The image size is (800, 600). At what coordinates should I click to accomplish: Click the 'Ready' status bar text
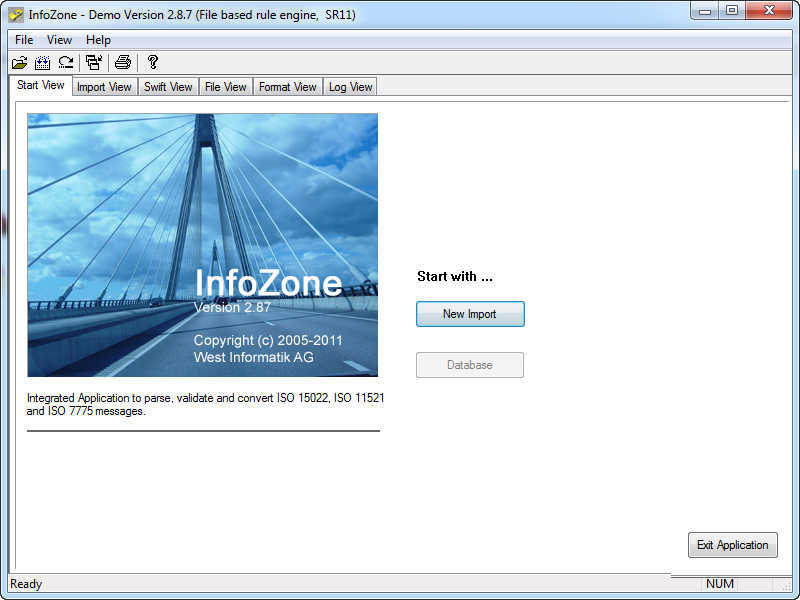(x=26, y=584)
